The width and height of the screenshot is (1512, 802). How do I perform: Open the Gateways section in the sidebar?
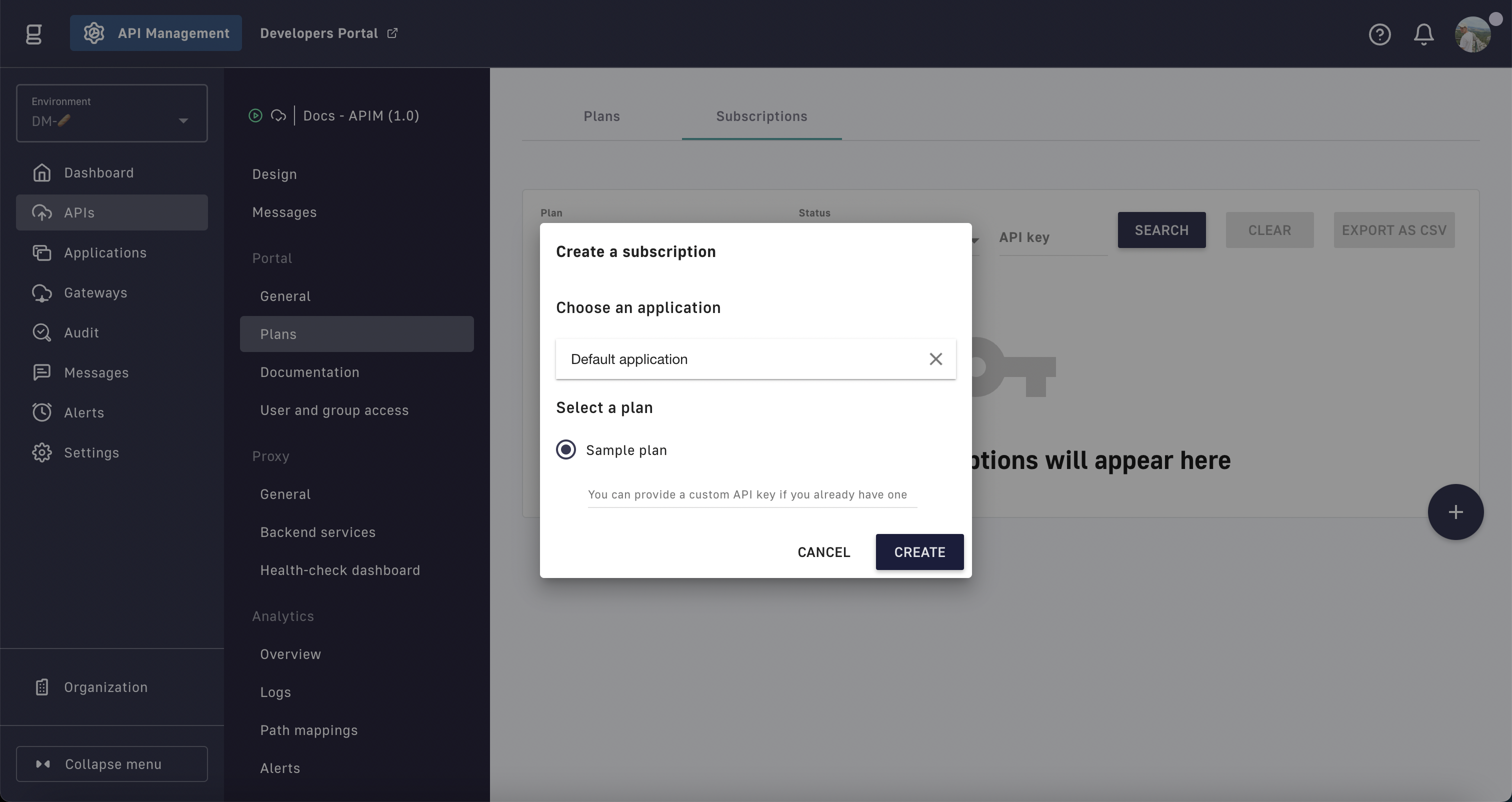[95, 292]
